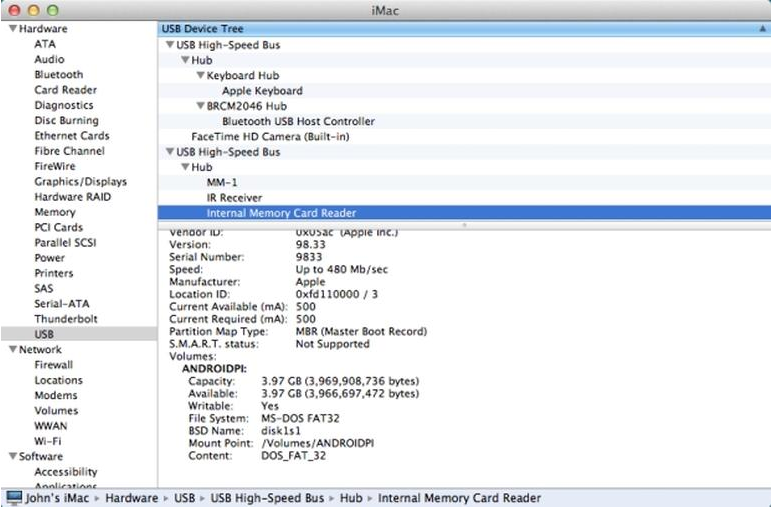772x507 pixels.
Task: Select Ethernet Cards in the sidebar
Action: pyautogui.click(x=72, y=135)
